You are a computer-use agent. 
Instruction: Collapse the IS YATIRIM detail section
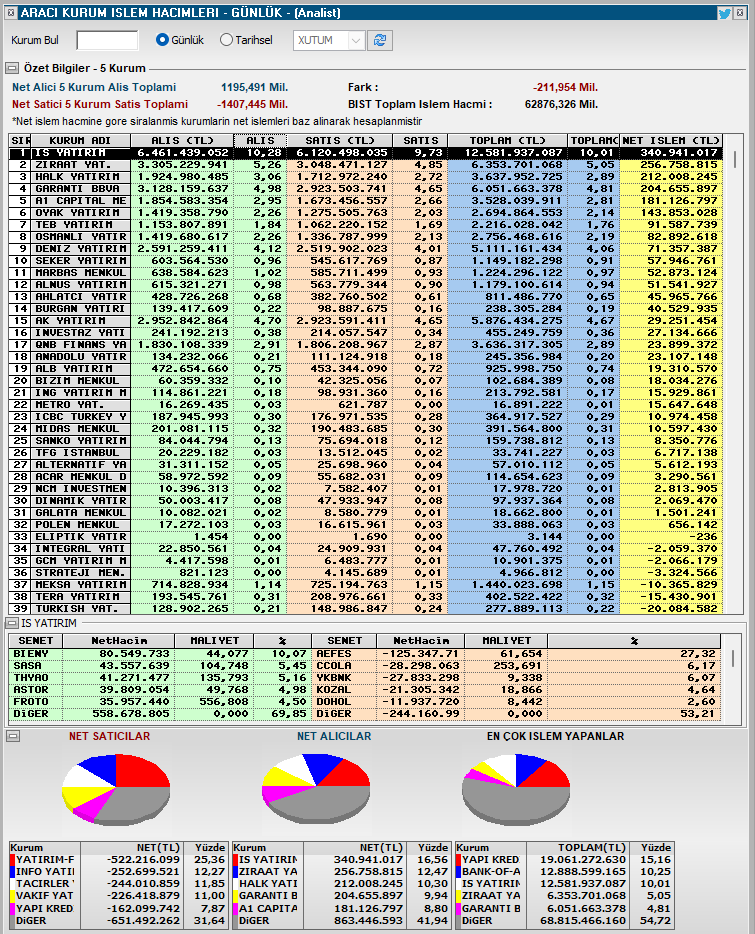coord(12,623)
